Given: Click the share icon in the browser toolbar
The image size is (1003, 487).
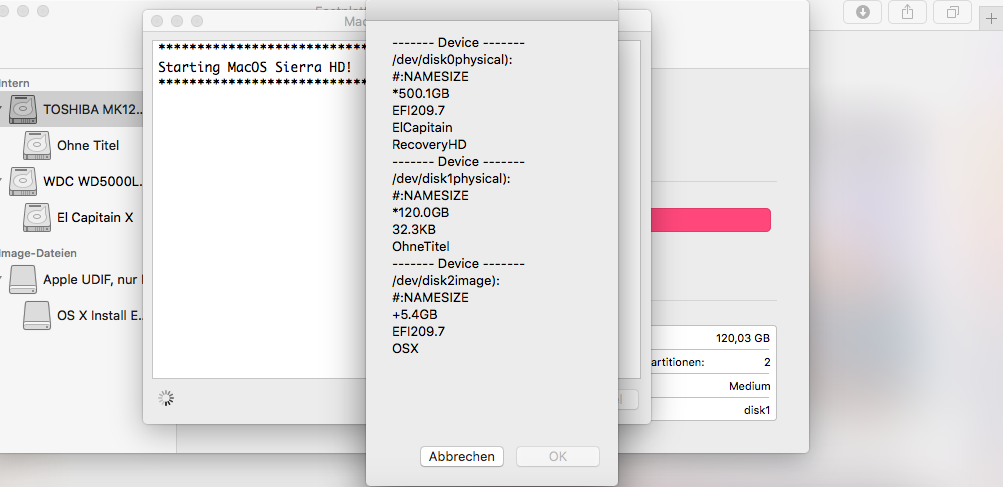Looking at the screenshot, I should [x=907, y=12].
